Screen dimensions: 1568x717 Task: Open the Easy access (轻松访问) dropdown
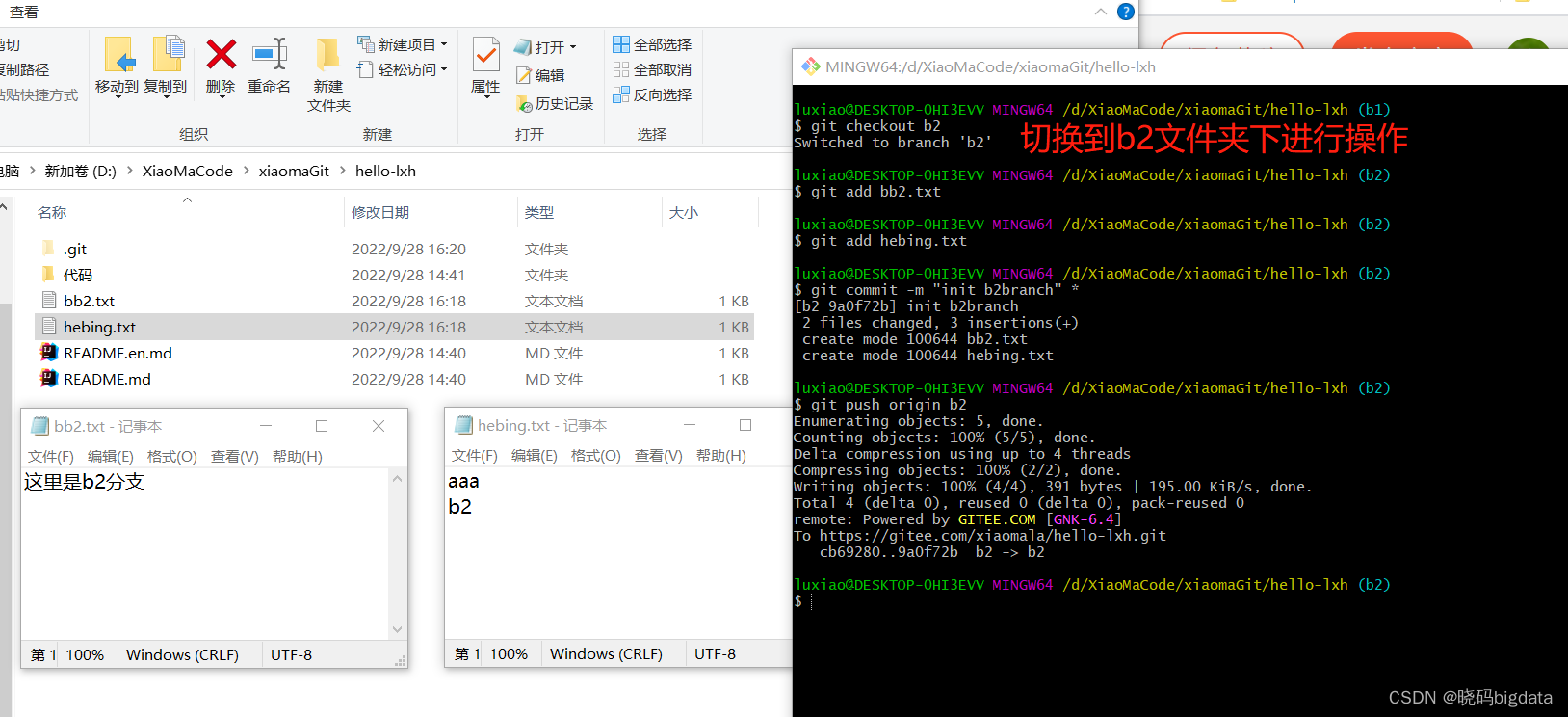[403, 69]
